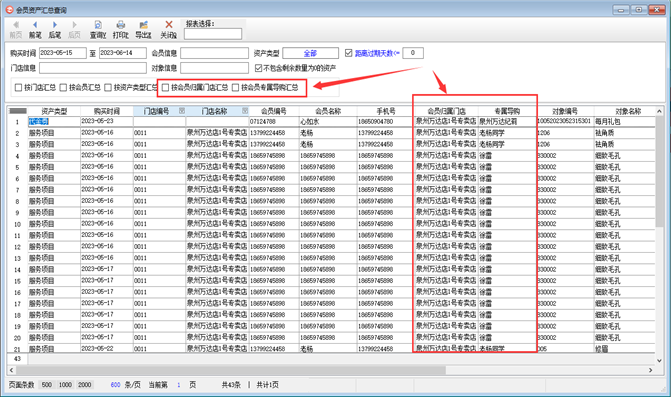This screenshot has width=671, height=397.
Task: Click 对象编号 column header
Action: click(x=565, y=111)
